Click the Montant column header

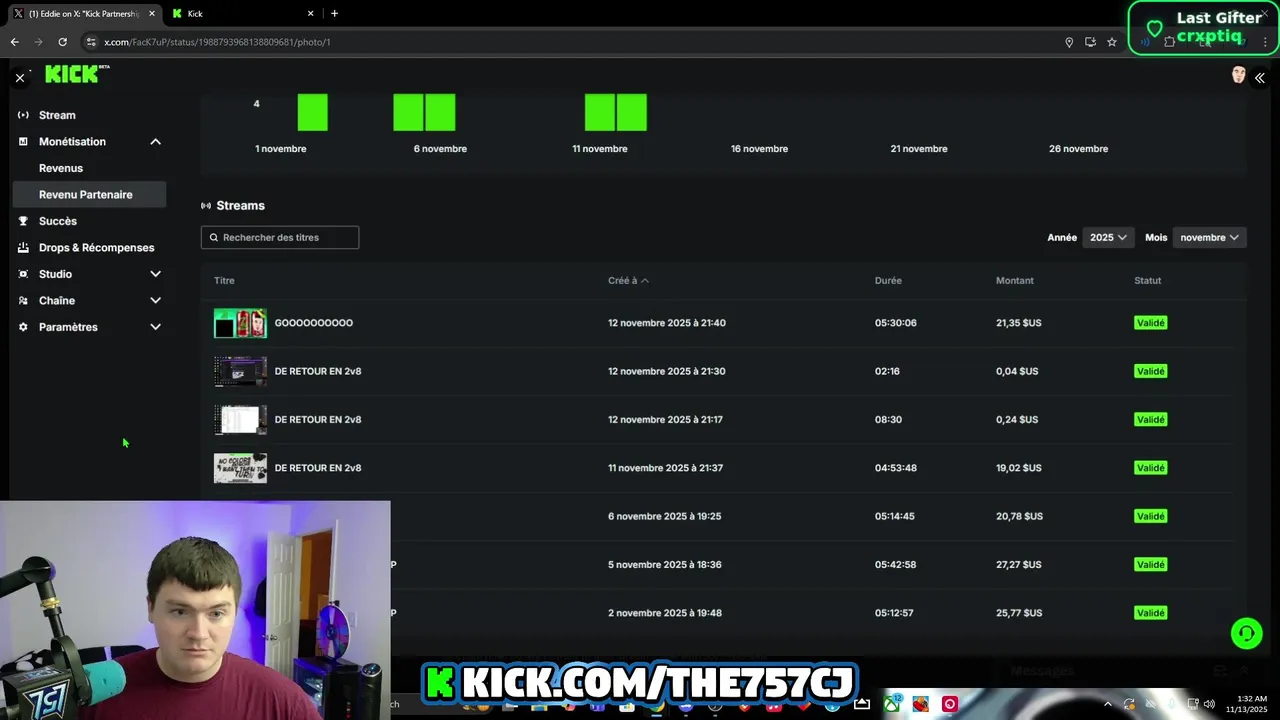[x=1015, y=280]
